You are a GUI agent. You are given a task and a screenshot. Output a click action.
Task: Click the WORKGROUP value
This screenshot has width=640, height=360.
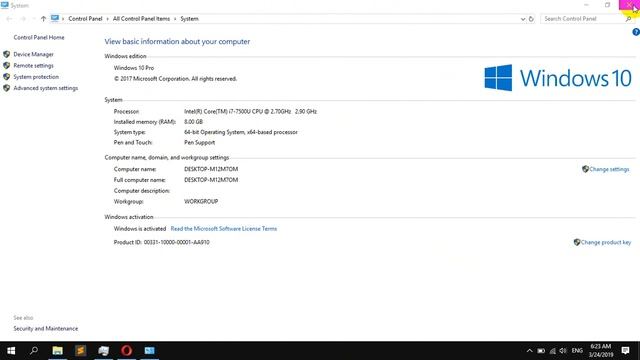[201, 202]
